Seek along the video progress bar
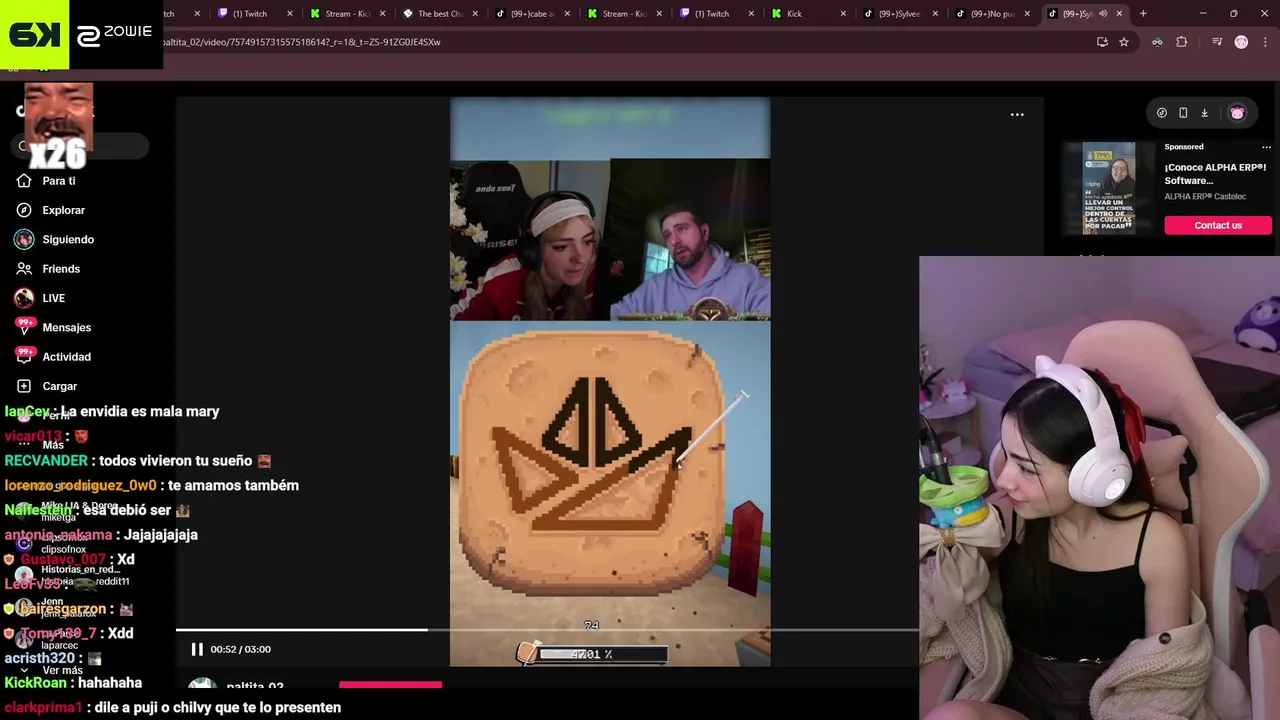Image resolution: width=1280 pixels, height=720 pixels. point(547,630)
